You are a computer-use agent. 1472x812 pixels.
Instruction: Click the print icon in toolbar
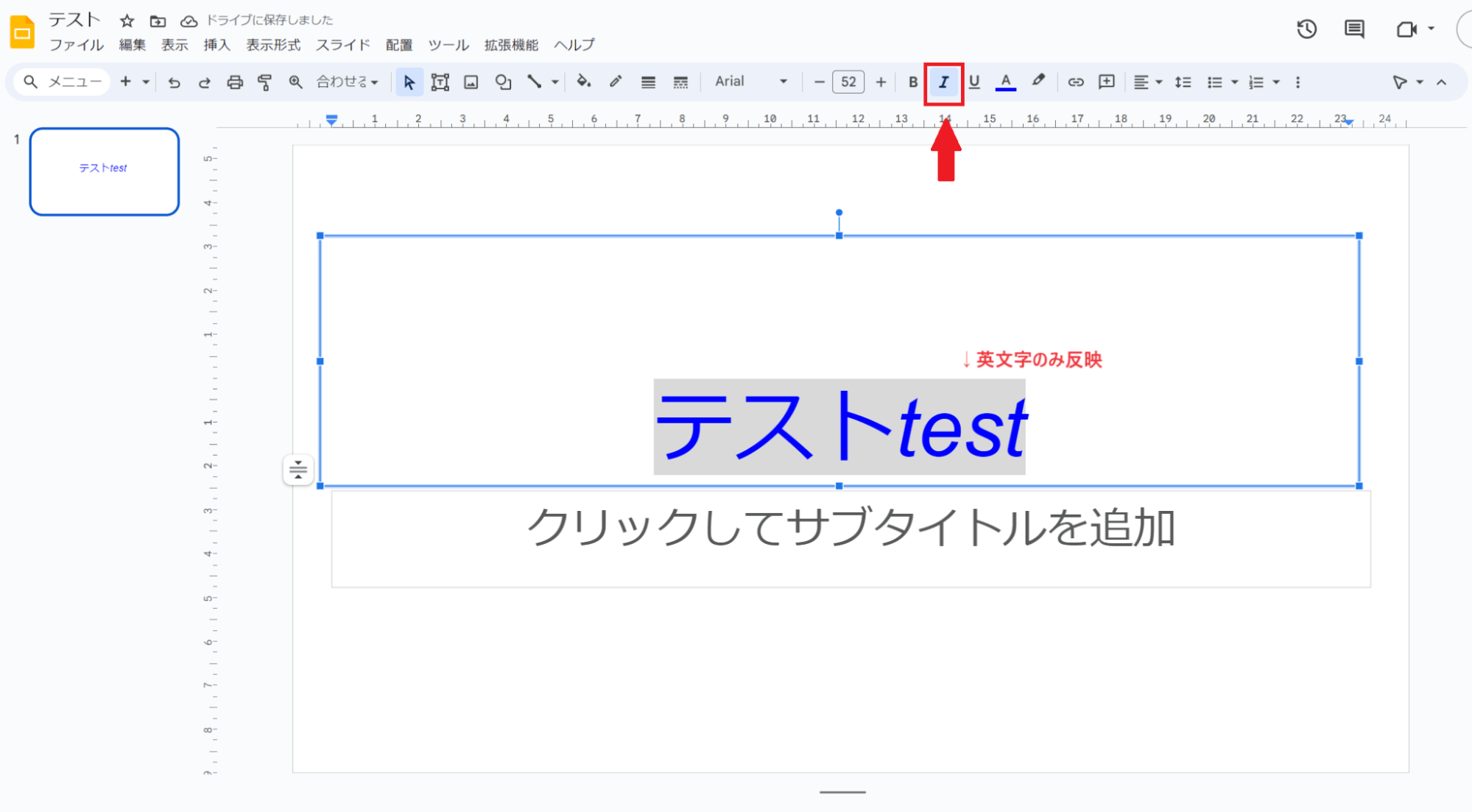(234, 82)
